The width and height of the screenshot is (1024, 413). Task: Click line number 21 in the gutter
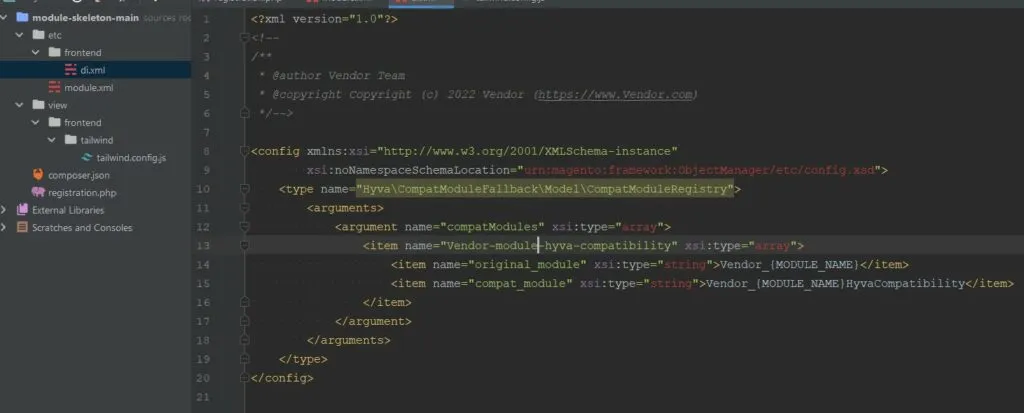pos(205,397)
